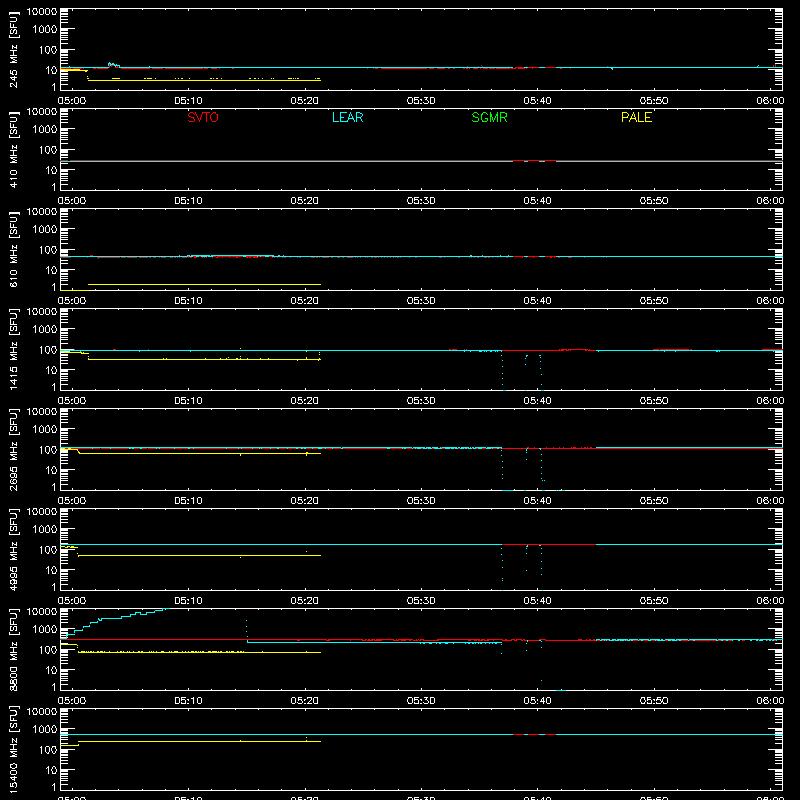This screenshot has width=800, height=800.
Task: Click 05:40 time label under 1415 MHz panel
Action: tap(537, 401)
